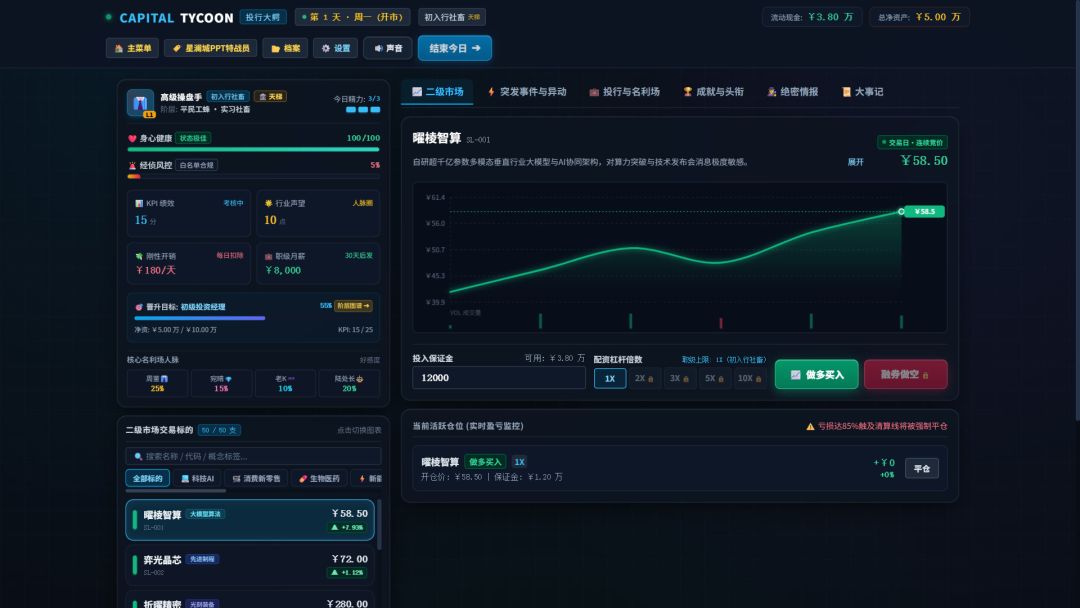Viewport: 1080px width, 608px height.
Task: Select the 陆处长 contact card
Action: [x=349, y=384]
